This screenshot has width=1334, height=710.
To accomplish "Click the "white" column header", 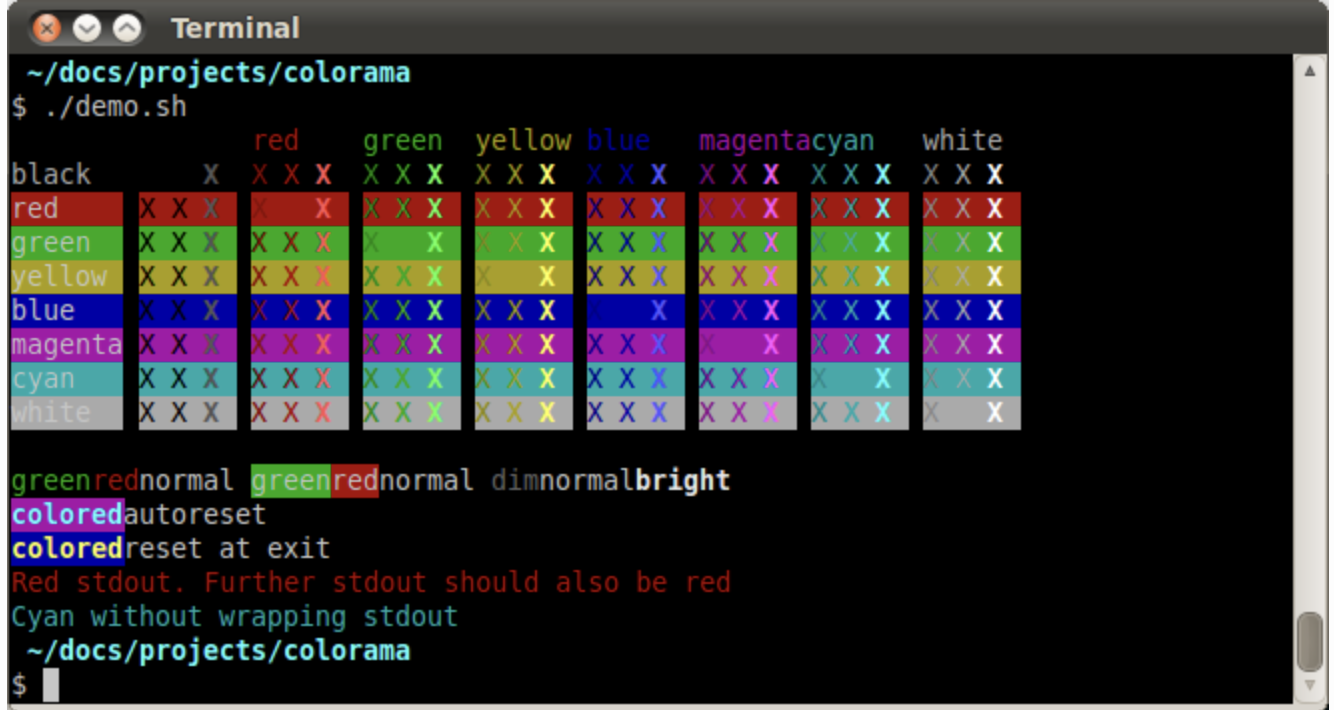I will tap(962, 140).
